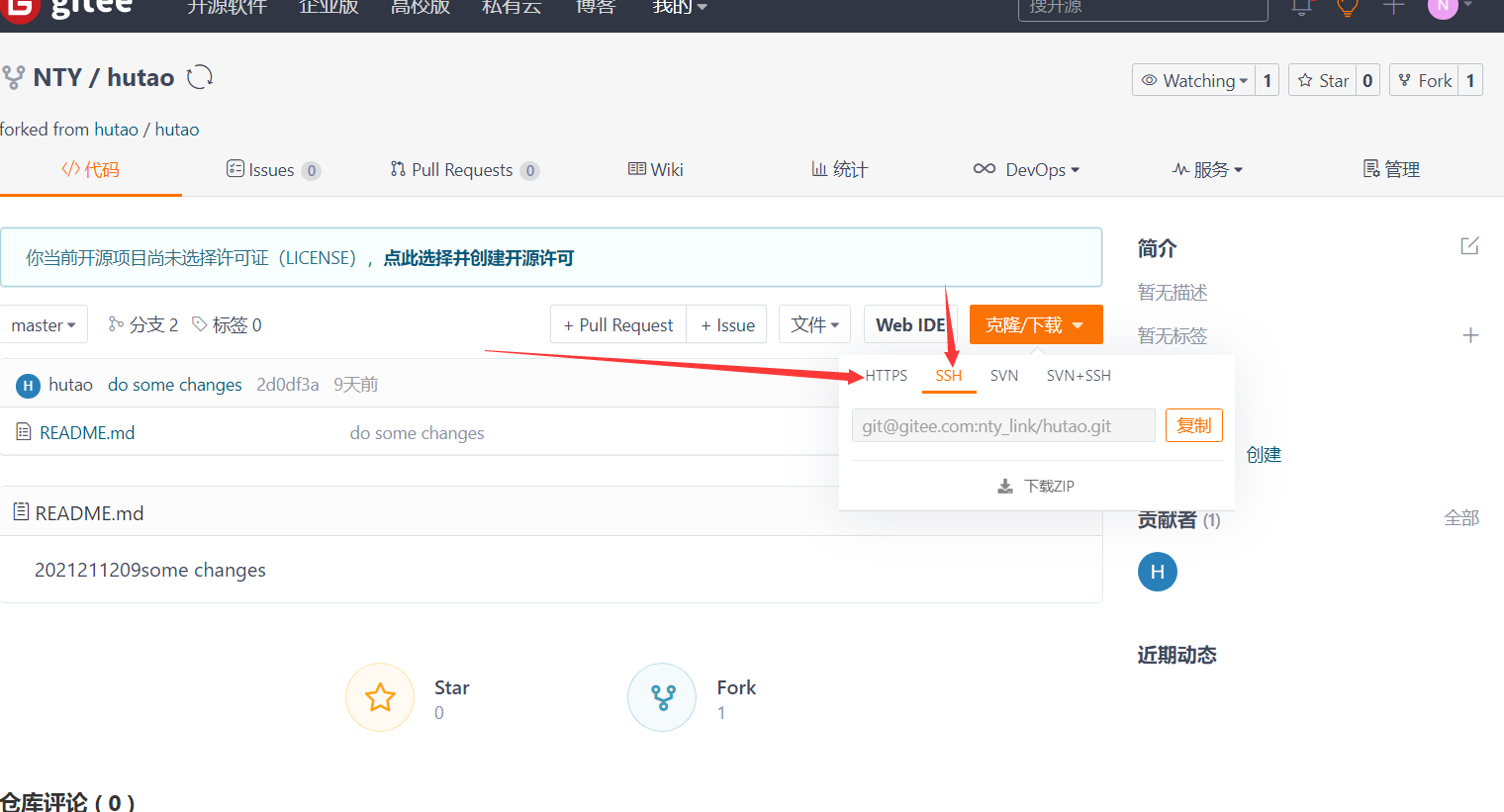1504x812 pixels.
Task: Click the 搜开源 search box
Action: coord(1143,8)
